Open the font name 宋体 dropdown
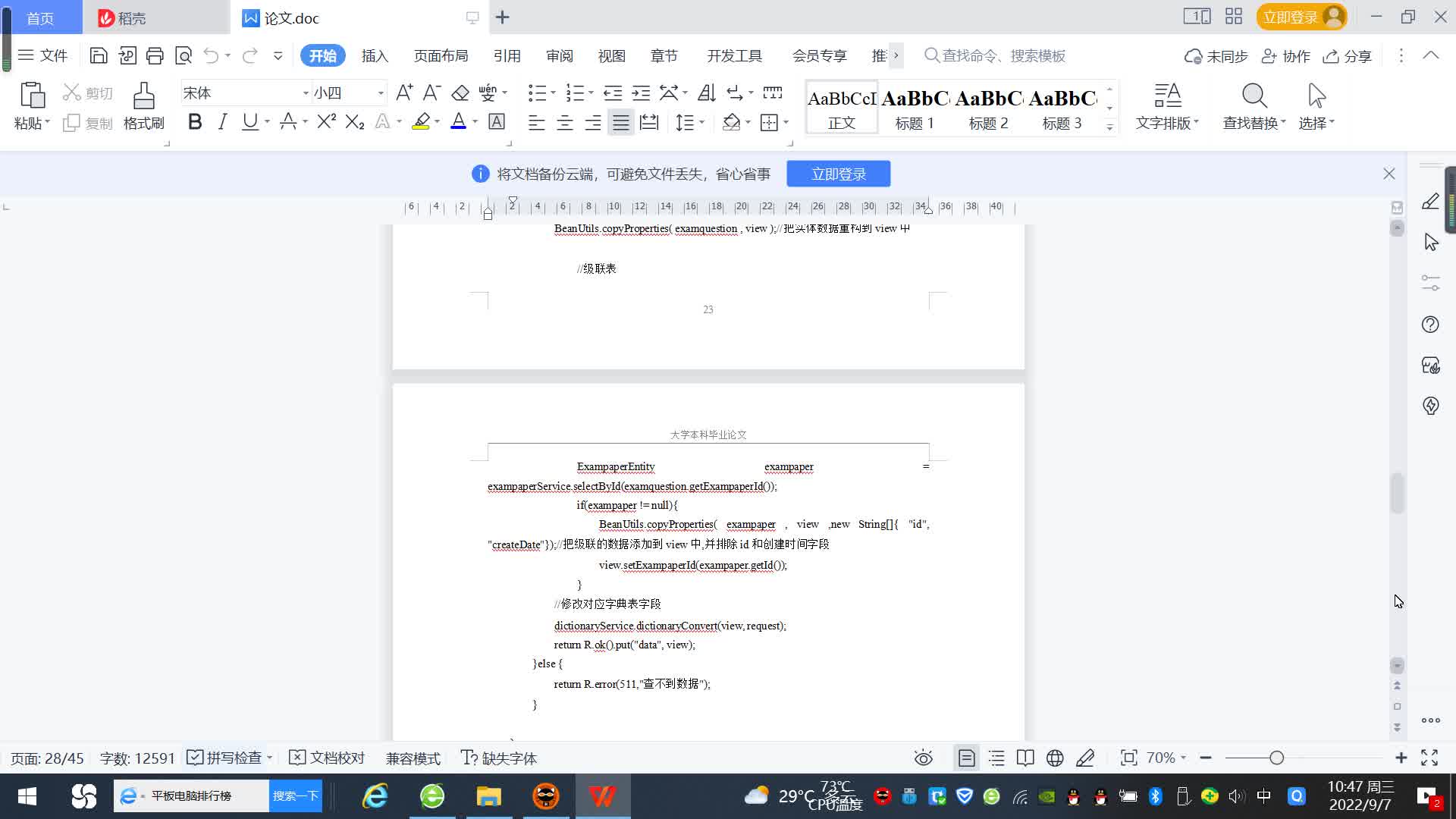This screenshot has width=1456, height=819. click(306, 93)
